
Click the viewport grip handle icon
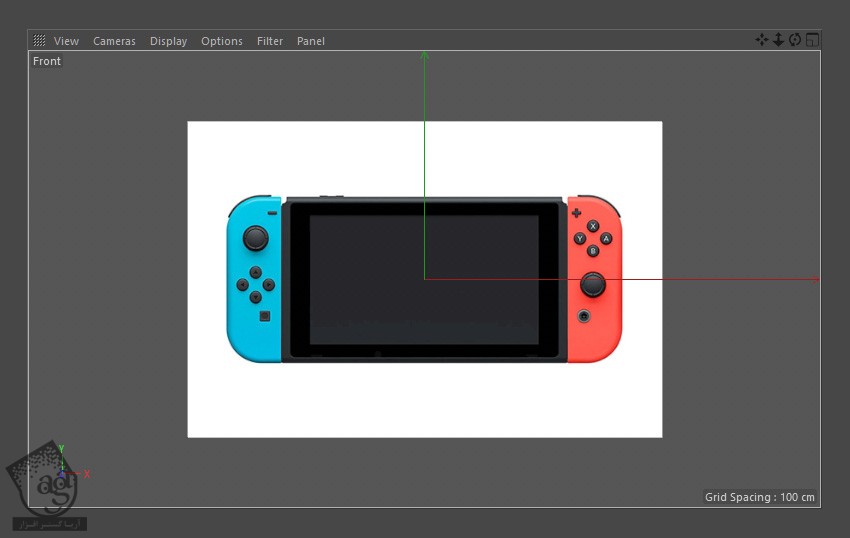tap(39, 40)
